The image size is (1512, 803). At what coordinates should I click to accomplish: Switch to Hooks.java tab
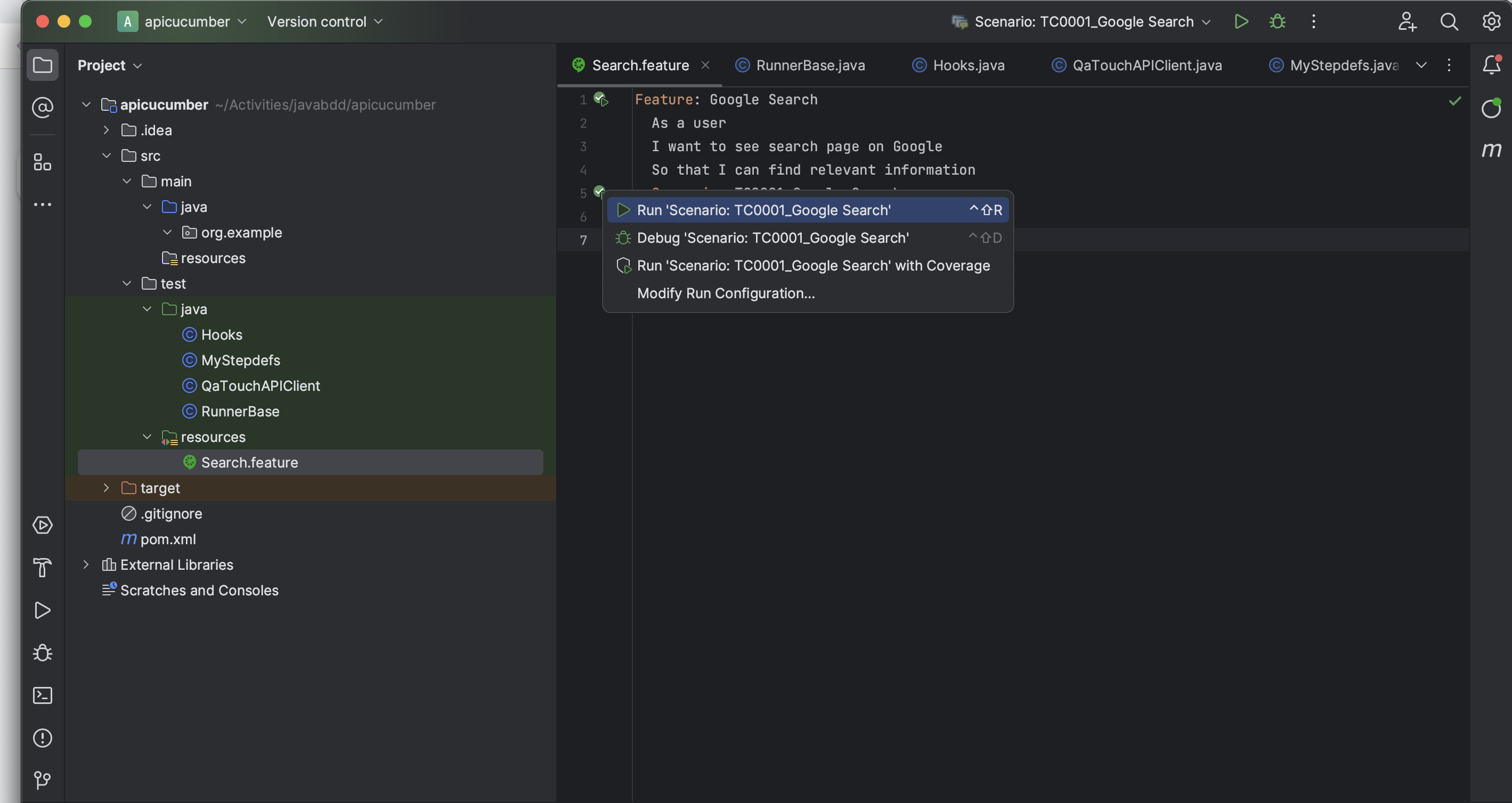tap(959, 65)
